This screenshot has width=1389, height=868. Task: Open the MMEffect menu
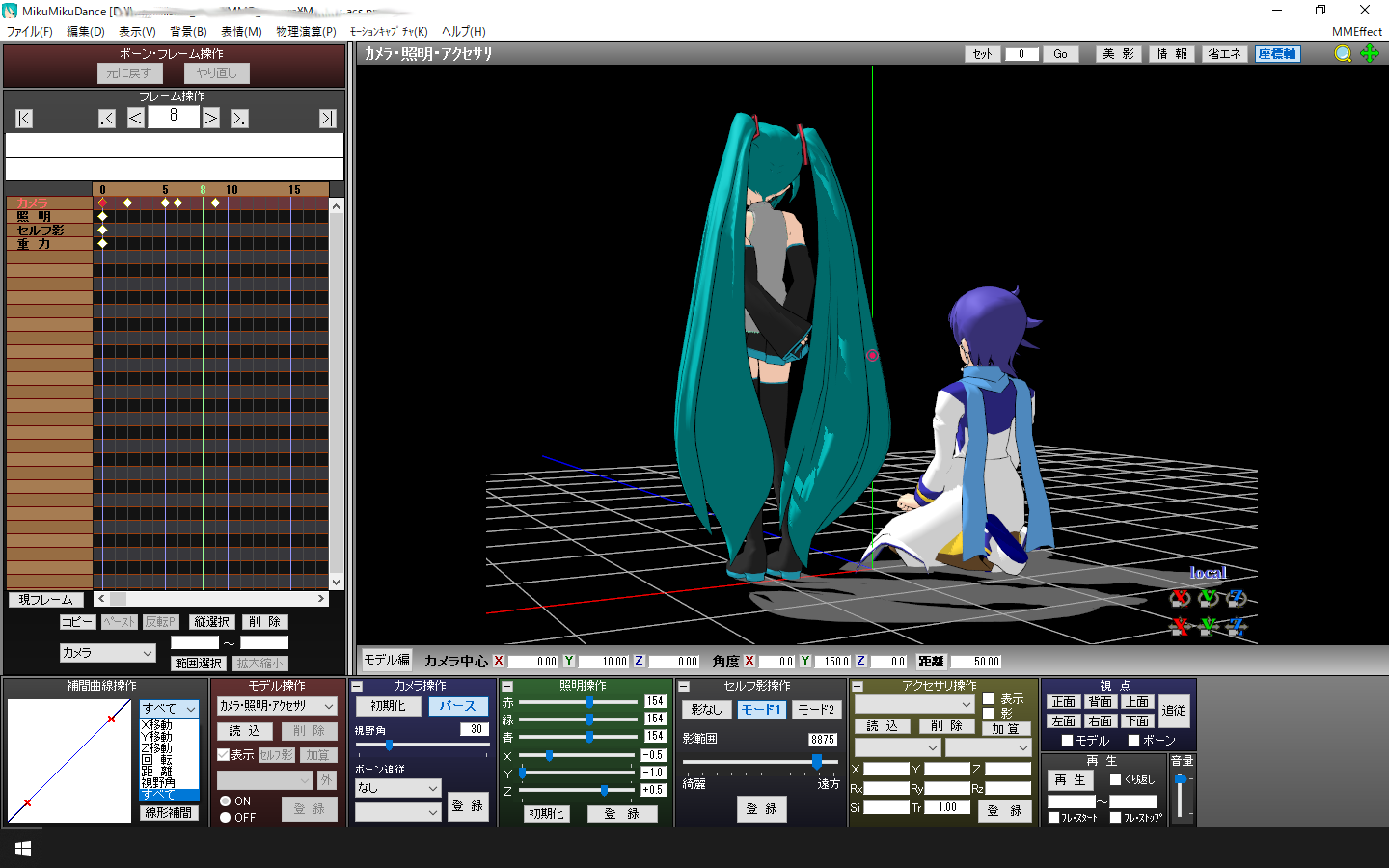pyautogui.click(x=1357, y=32)
